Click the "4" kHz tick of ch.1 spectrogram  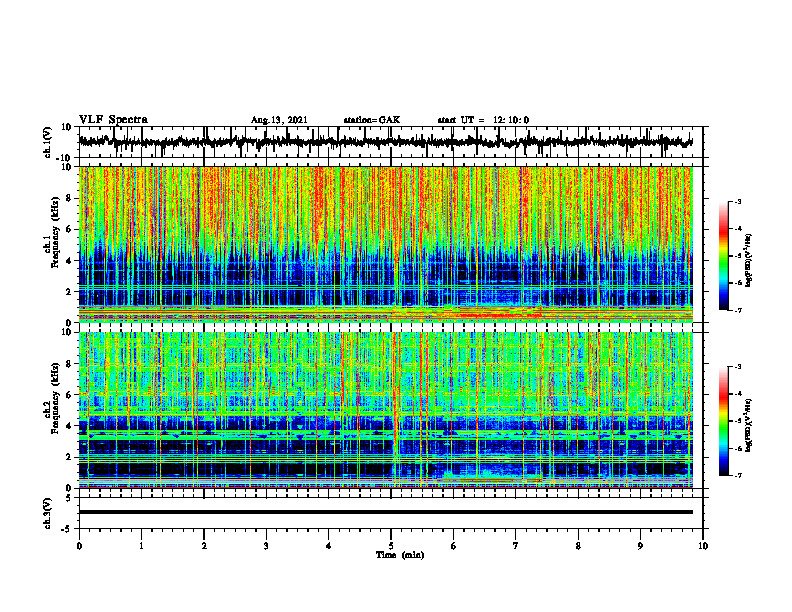pyautogui.click(x=69, y=261)
